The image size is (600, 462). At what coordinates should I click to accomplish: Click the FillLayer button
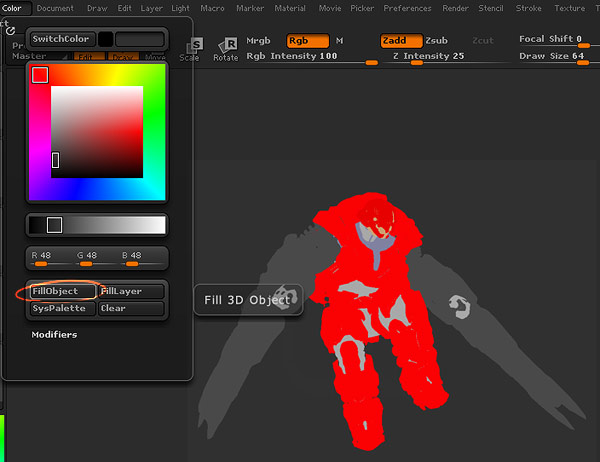[x=131, y=291]
